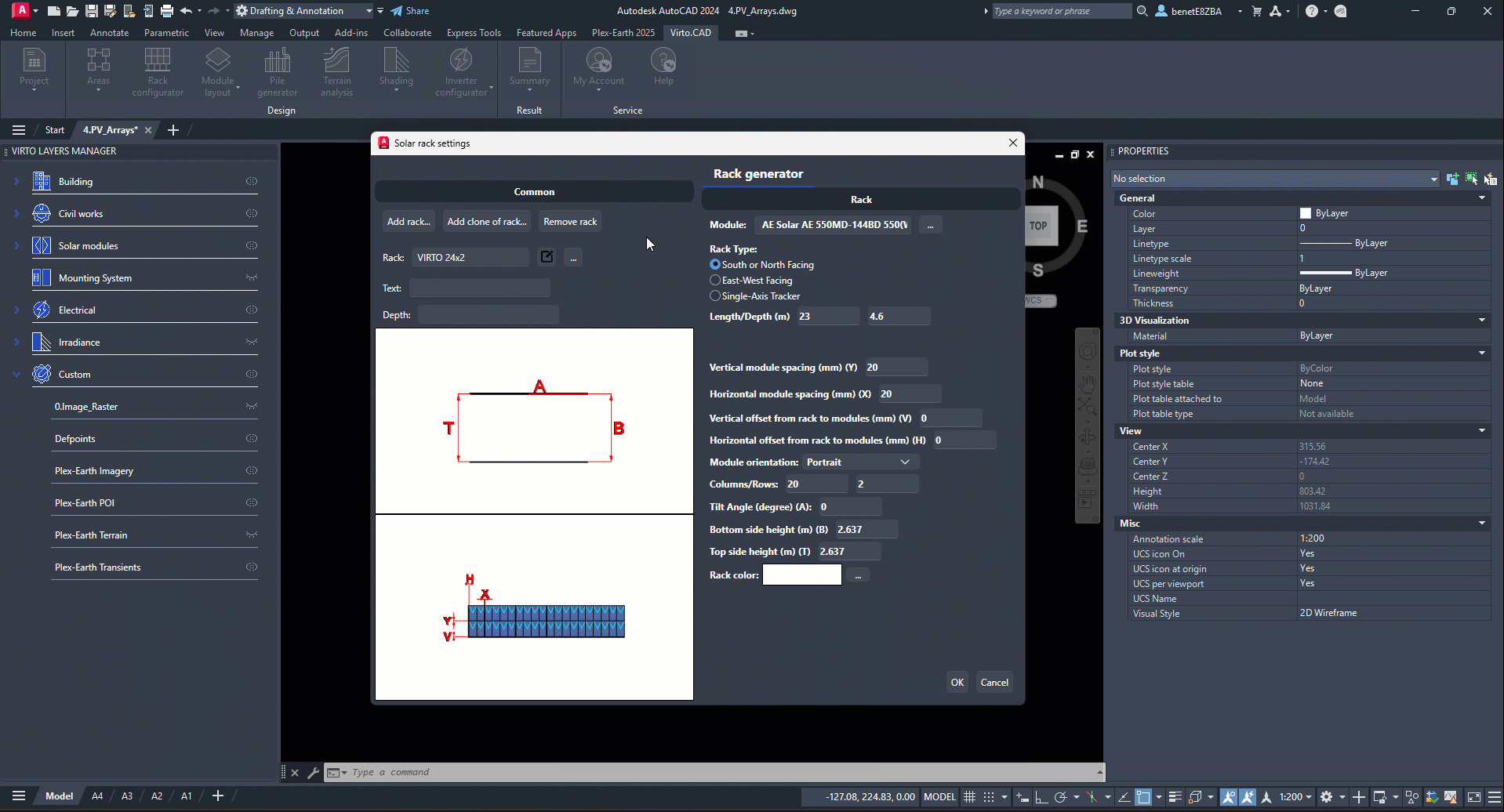Open the Parametric ribbon tab
Viewport: 1504px width, 812px height.
[166, 33]
